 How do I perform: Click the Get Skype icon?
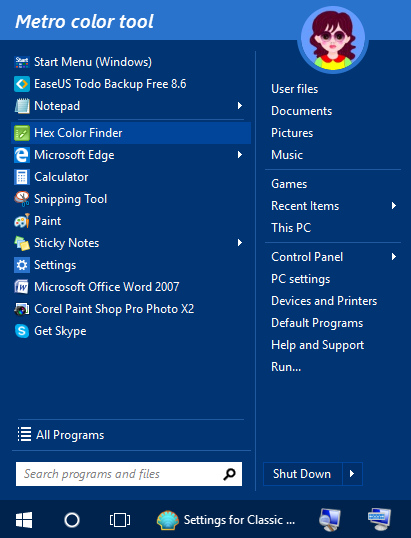[x=22, y=331]
